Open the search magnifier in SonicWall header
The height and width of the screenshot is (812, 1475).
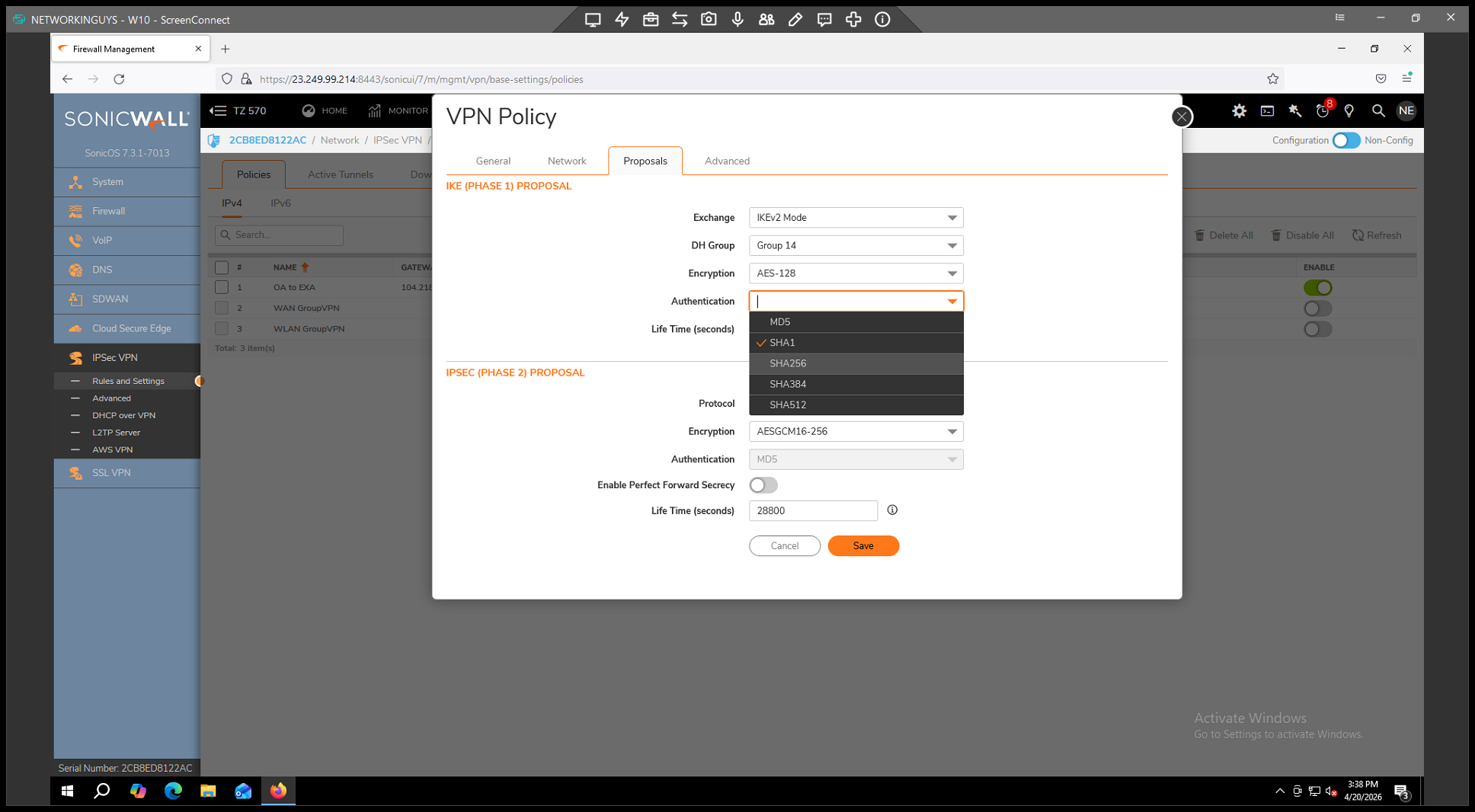pyautogui.click(x=1377, y=111)
